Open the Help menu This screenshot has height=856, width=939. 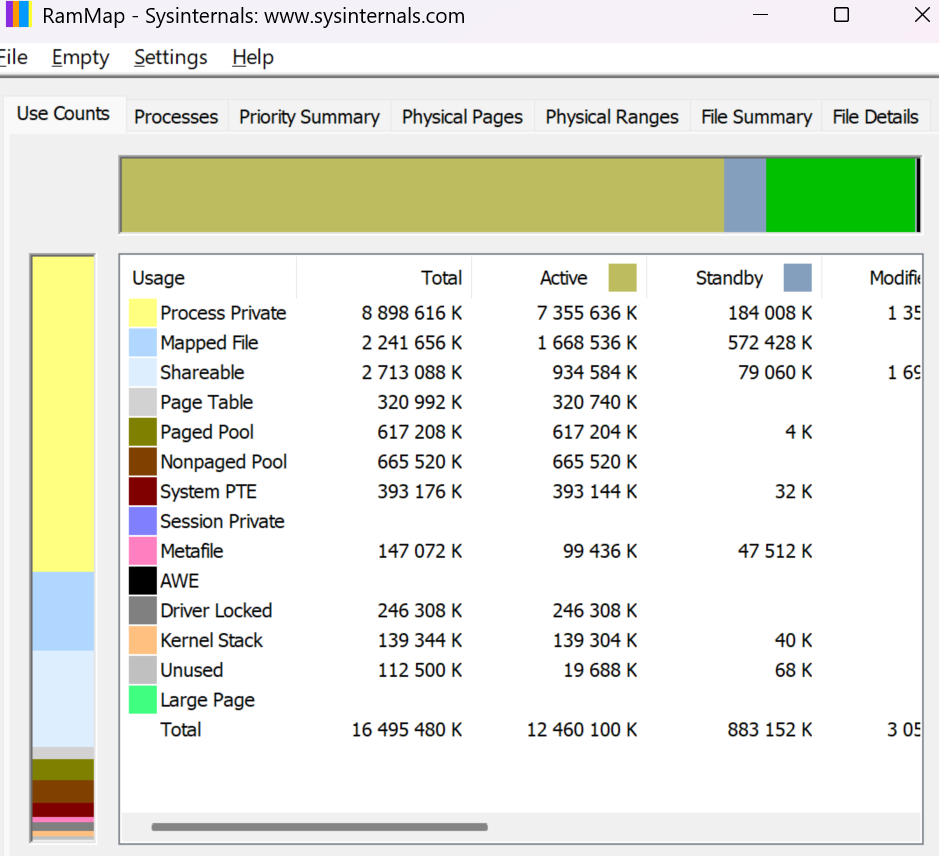[x=253, y=58]
